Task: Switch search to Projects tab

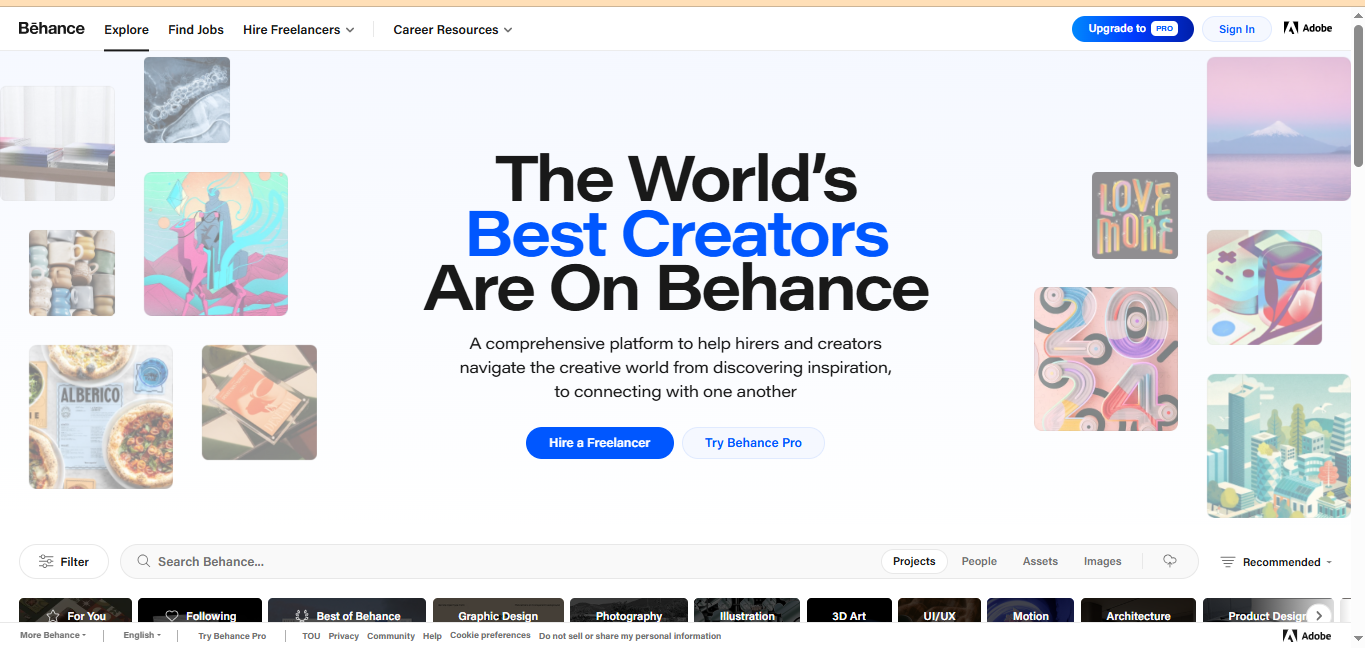Action: click(914, 562)
